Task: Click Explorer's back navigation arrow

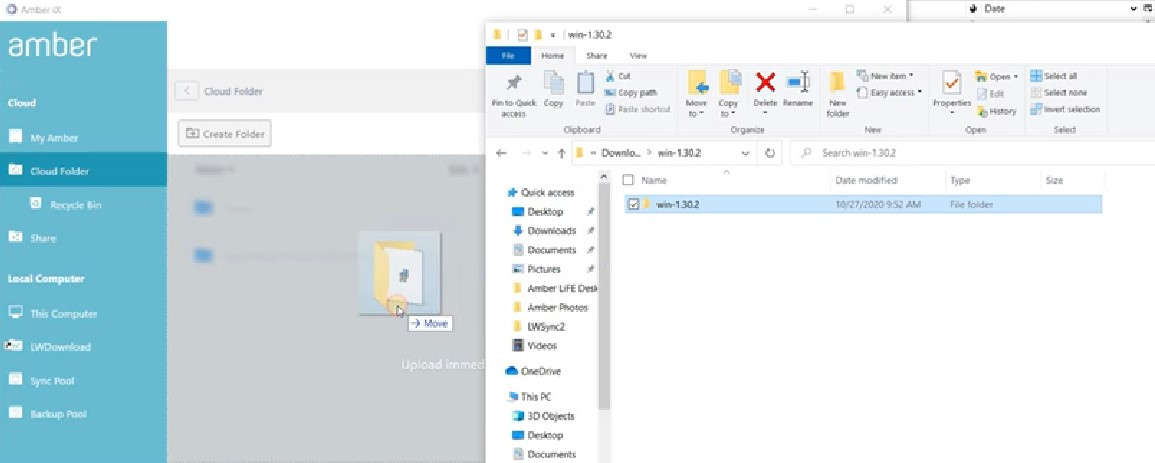Action: click(502, 153)
